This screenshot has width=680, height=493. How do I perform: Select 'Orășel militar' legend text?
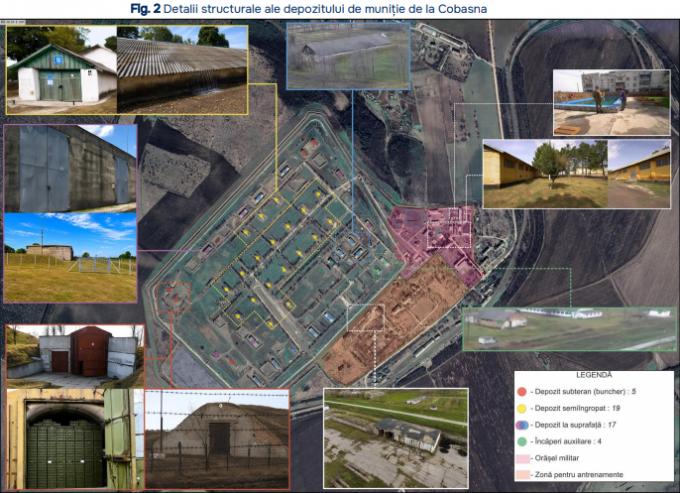[x=557, y=458]
